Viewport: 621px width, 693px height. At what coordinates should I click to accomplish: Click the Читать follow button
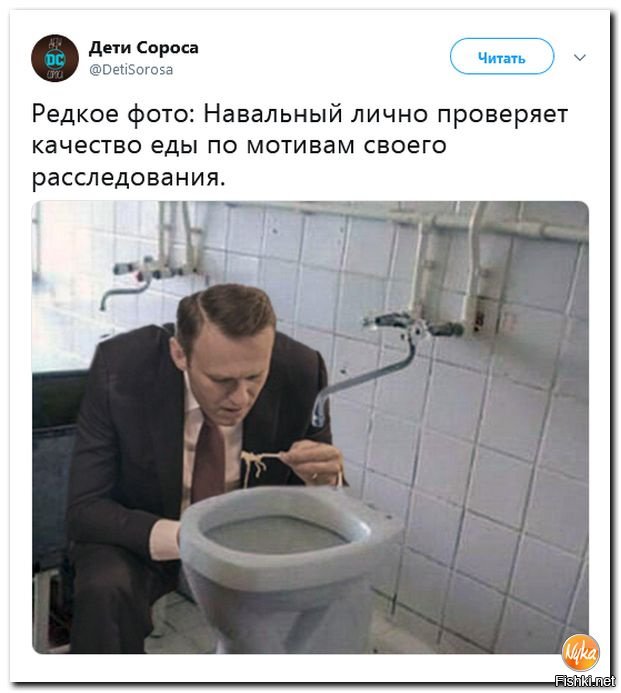[x=502, y=57]
